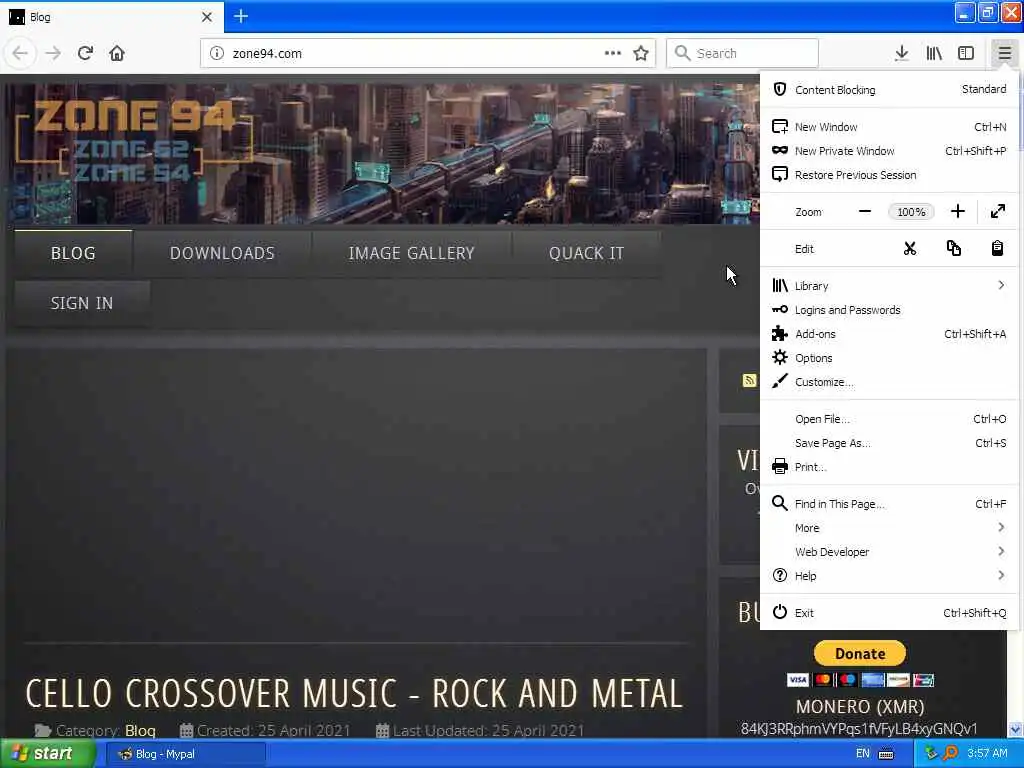The width and height of the screenshot is (1024, 768).
Task: Expand the More submenu
Action: (x=889, y=528)
